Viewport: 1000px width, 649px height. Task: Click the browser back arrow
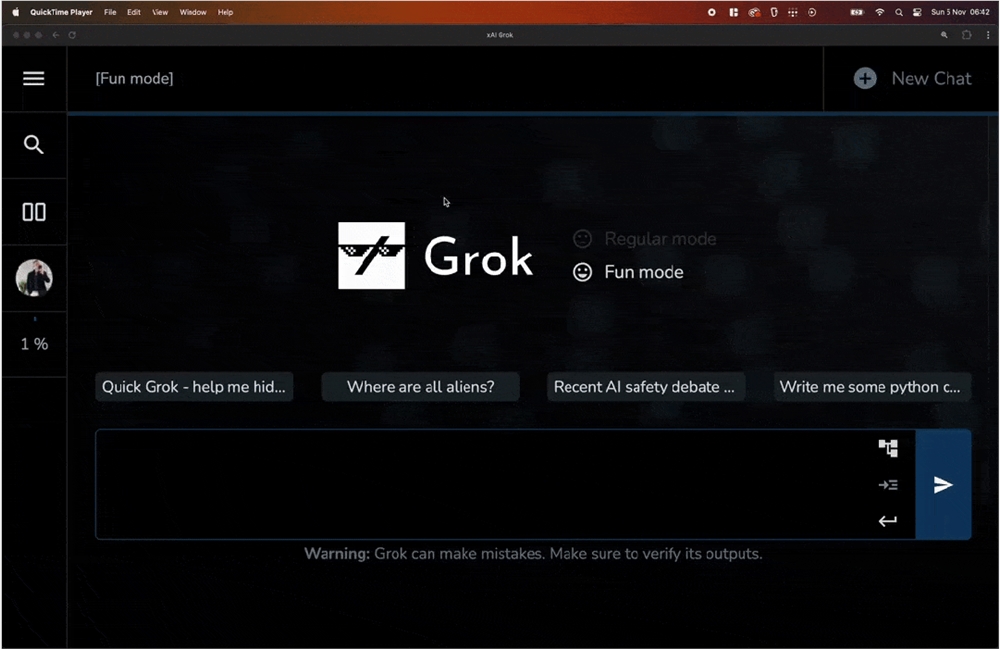[x=56, y=35]
